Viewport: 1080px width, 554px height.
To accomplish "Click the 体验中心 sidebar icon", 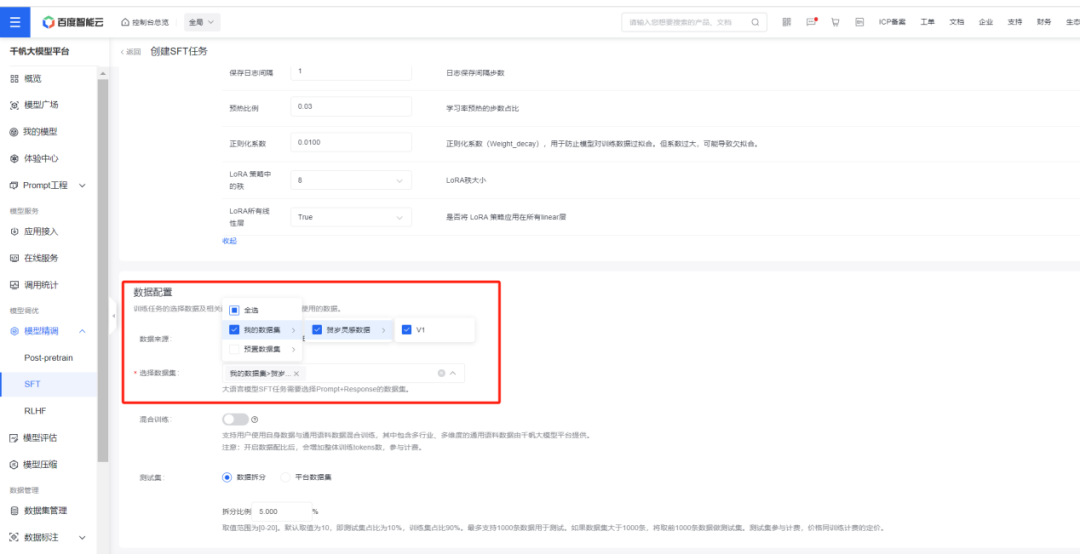I will [14, 158].
